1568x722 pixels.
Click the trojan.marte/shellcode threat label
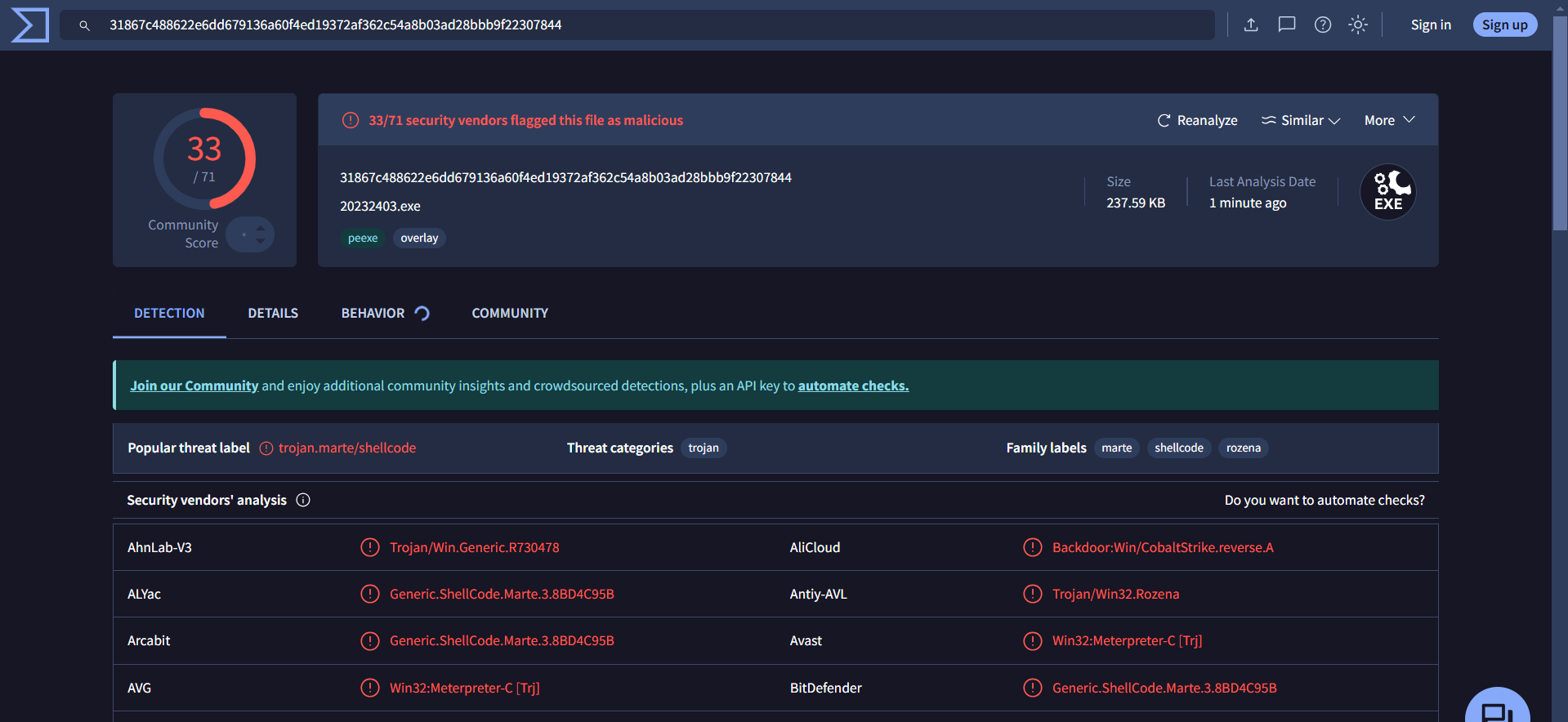pos(347,448)
